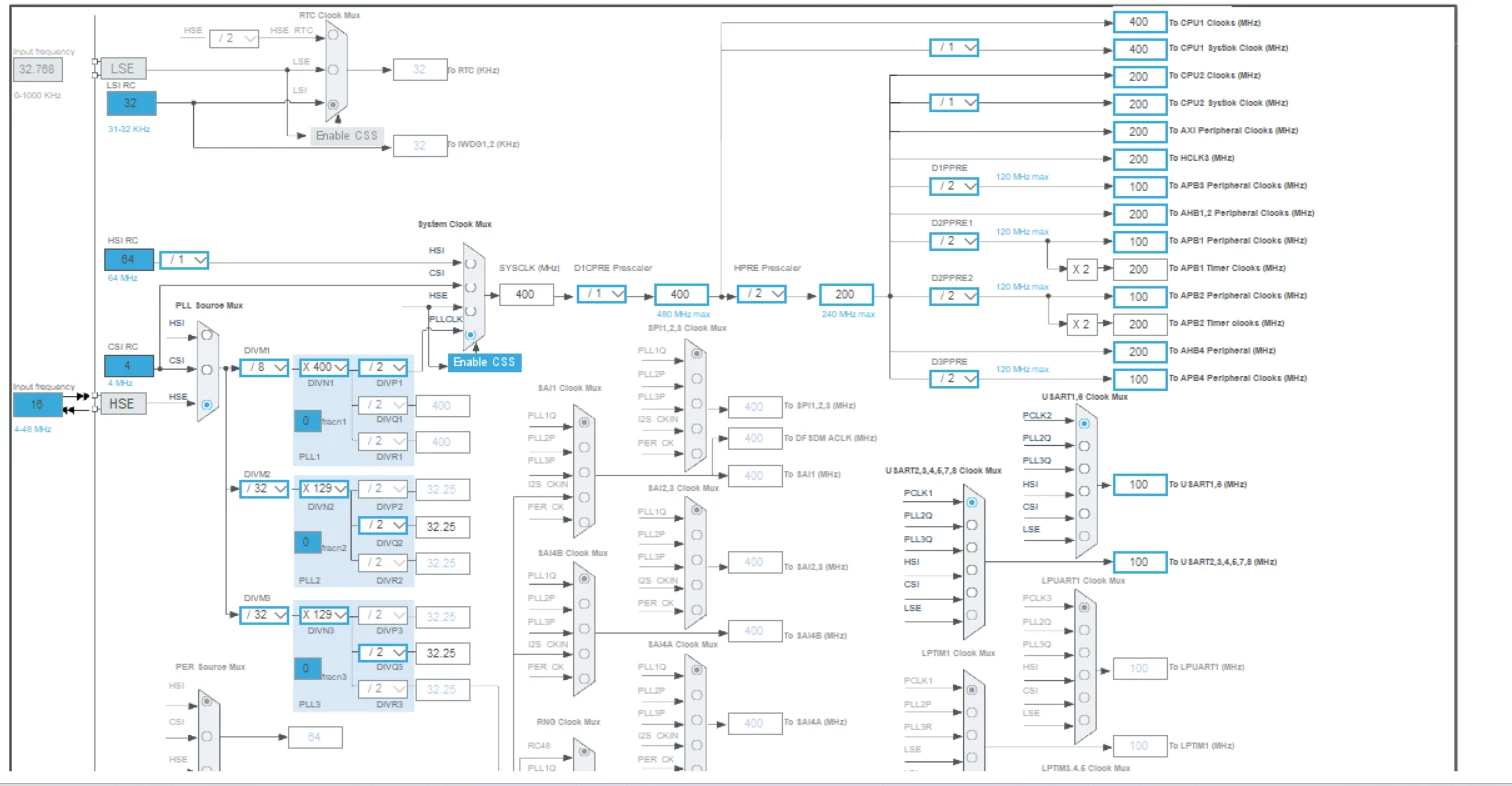This screenshot has height=786, width=1512.
Task: Edit the HSE input frequency 16 field
Action: [x=37, y=404]
